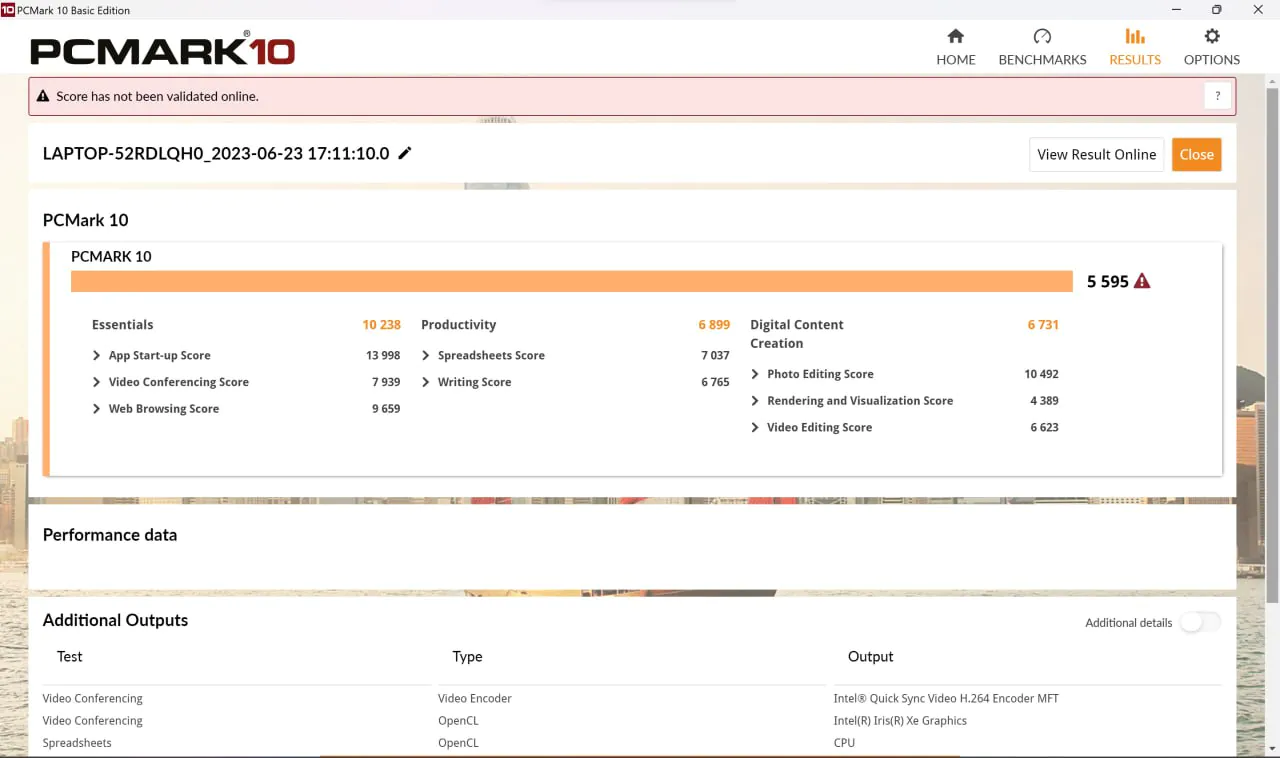Click the Photo Editing value 10 492

pos(1041,374)
